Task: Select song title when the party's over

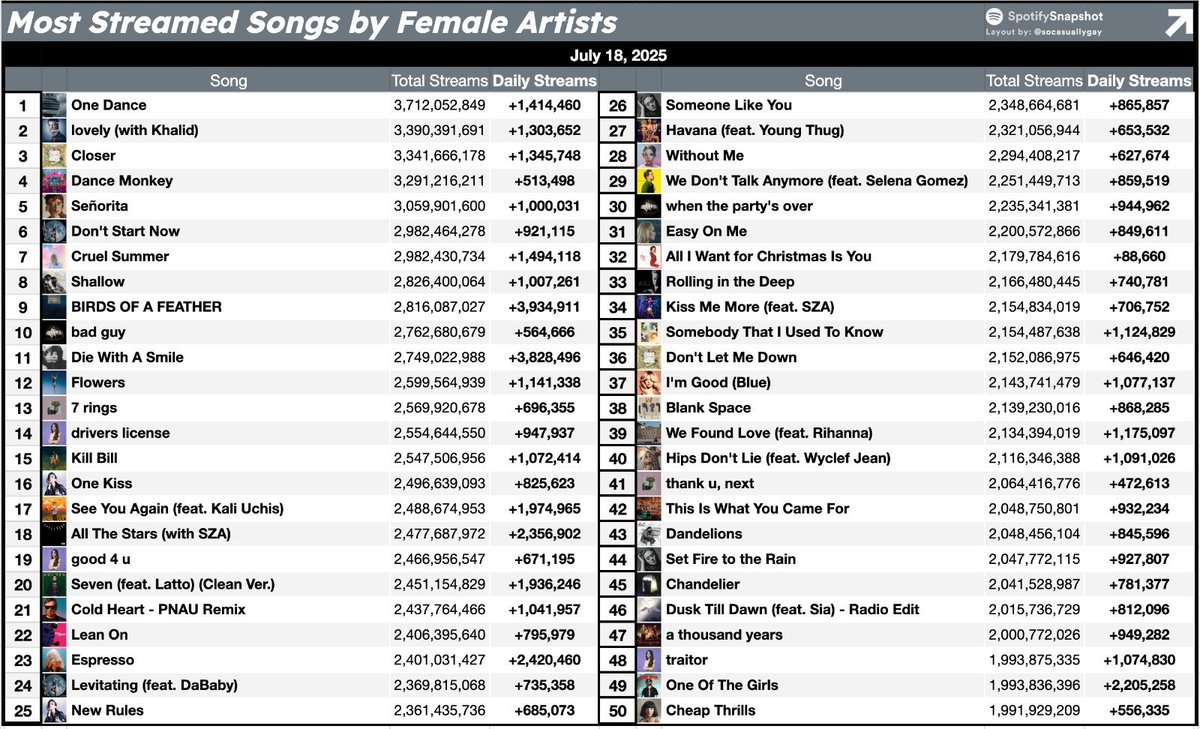Action: click(x=739, y=206)
